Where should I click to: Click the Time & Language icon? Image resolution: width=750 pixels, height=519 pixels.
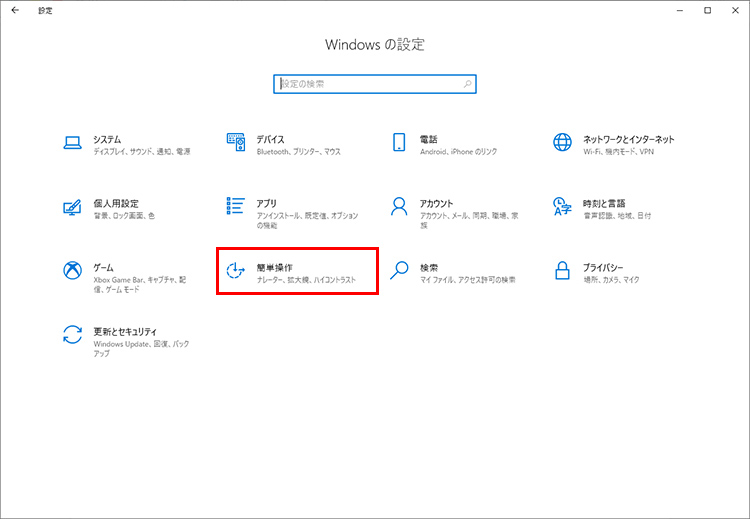pyautogui.click(x=562, y=207)
